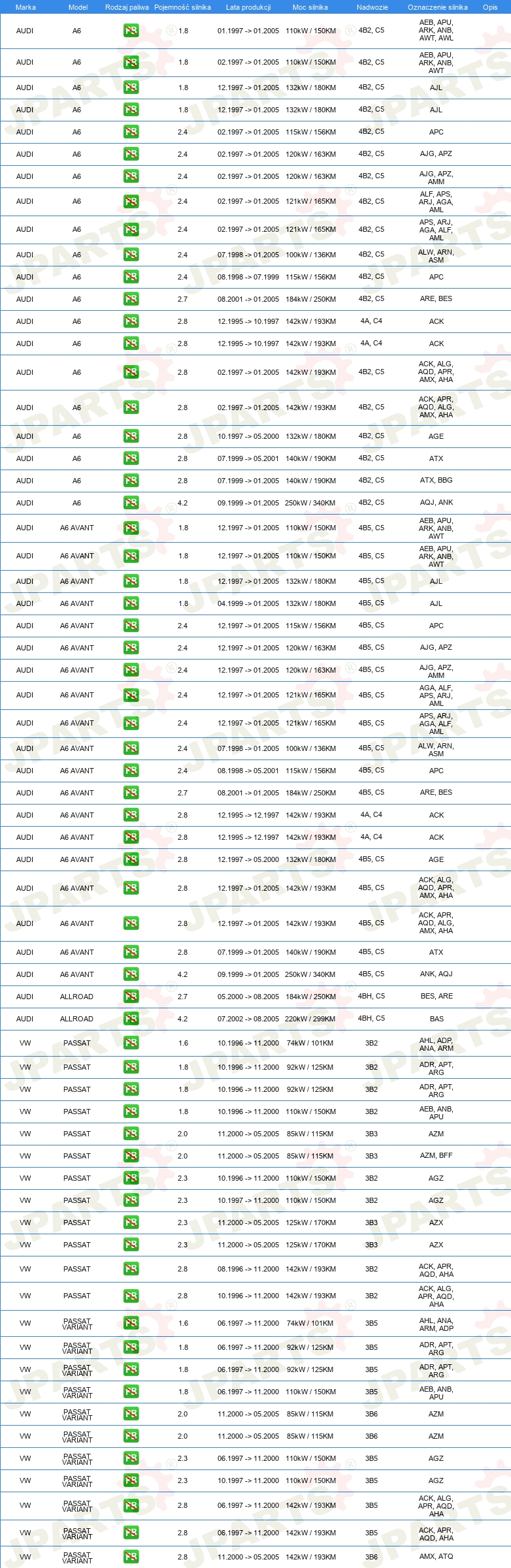This screenshot has height=1568, width=511.
Task: Click date range 07.2002 -> 08.2005
Action: 248,1019
